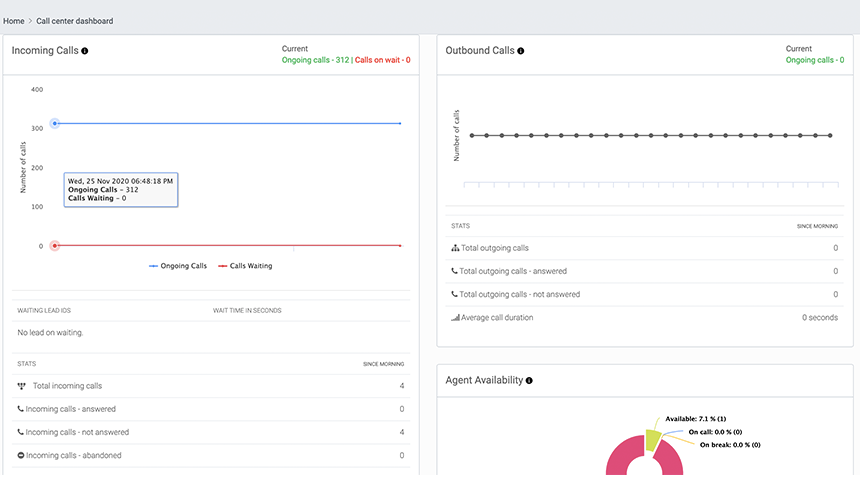Click phone icon for outgoing calls - not answered

pos(456,295)
